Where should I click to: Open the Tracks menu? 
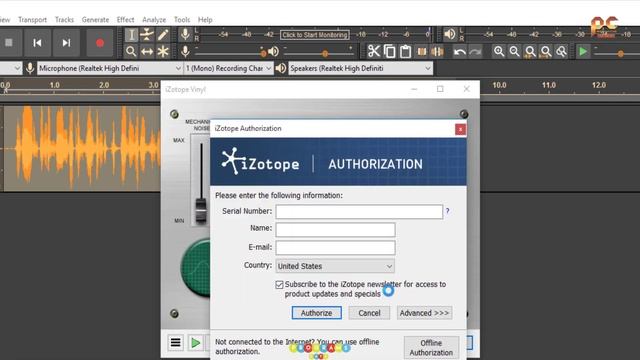[64, 20]
